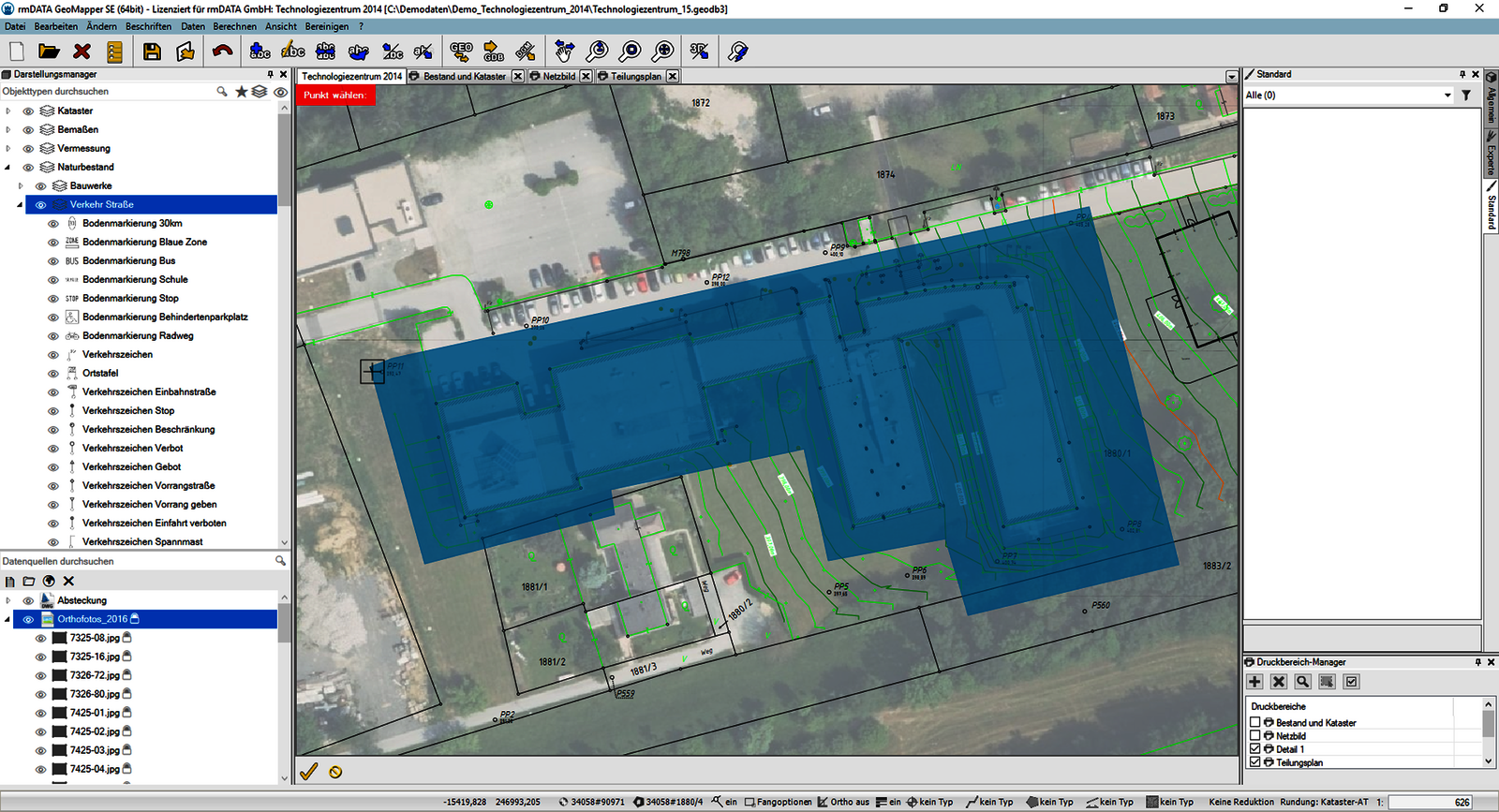Viewport: 1499px width, 812px height.
Task: Click the GEO conversion toolbar icon
Action: [461, 52]
